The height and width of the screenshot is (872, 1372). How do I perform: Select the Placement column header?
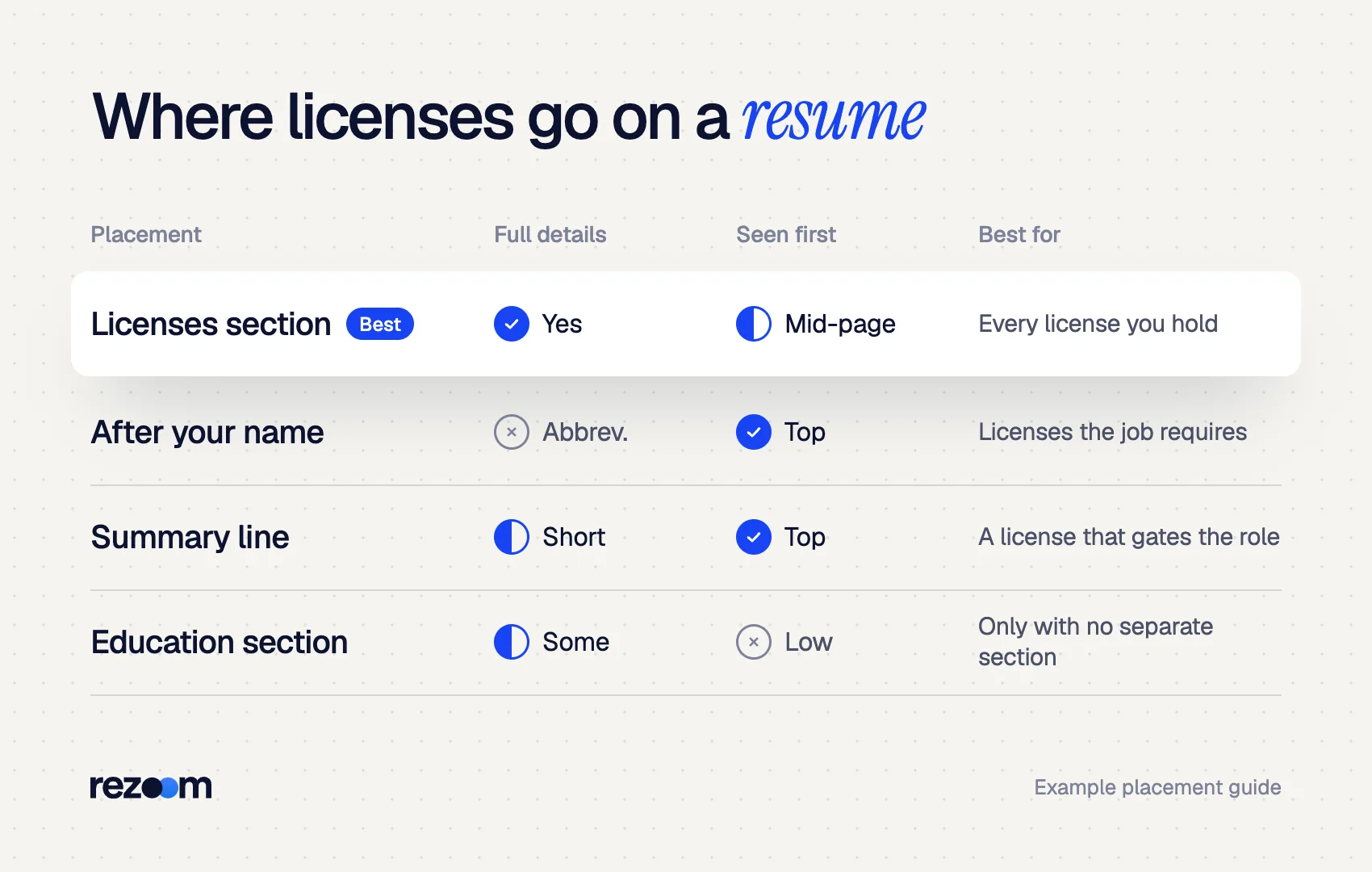click(146, 234)
